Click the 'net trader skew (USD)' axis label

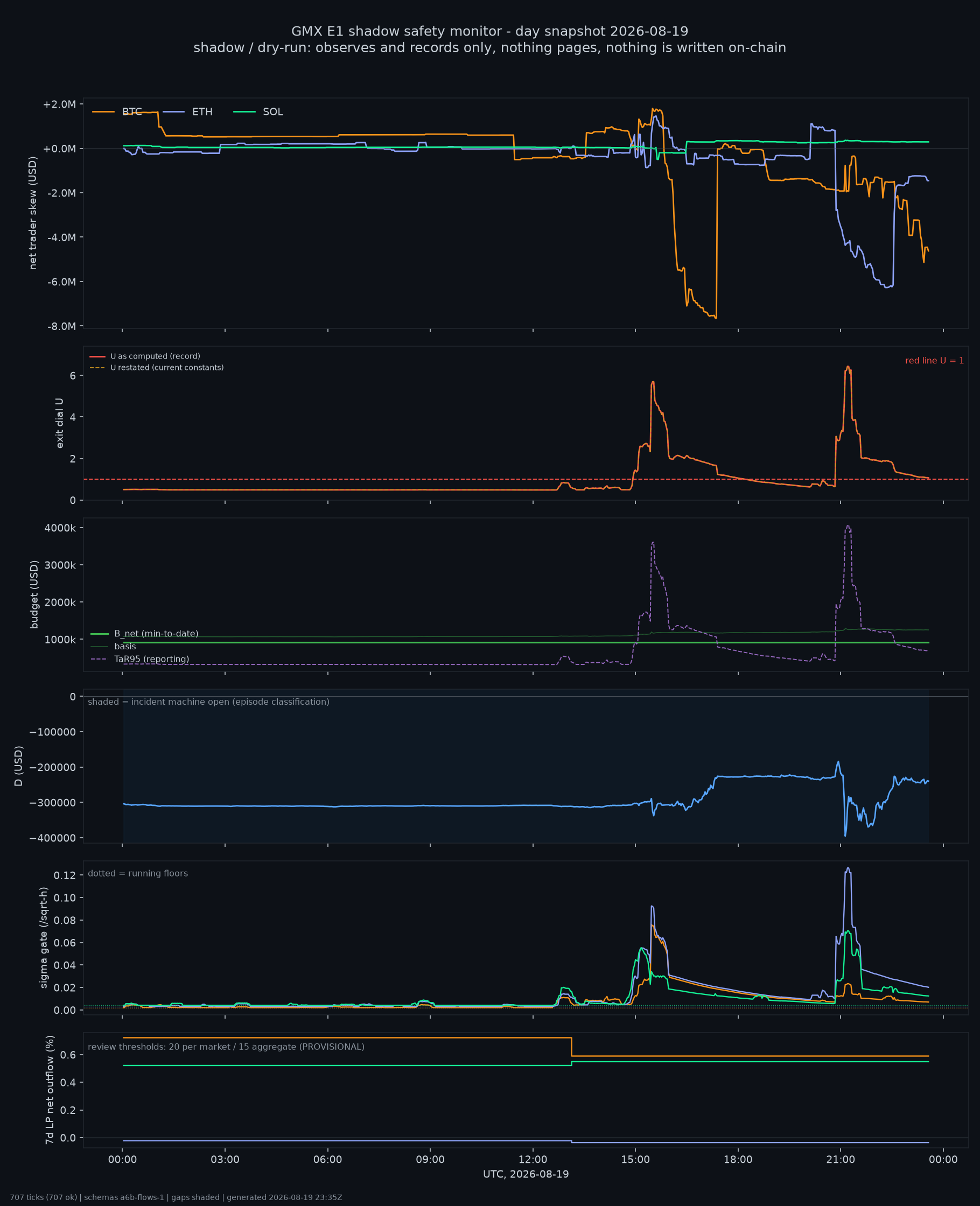tap(33, 213)
